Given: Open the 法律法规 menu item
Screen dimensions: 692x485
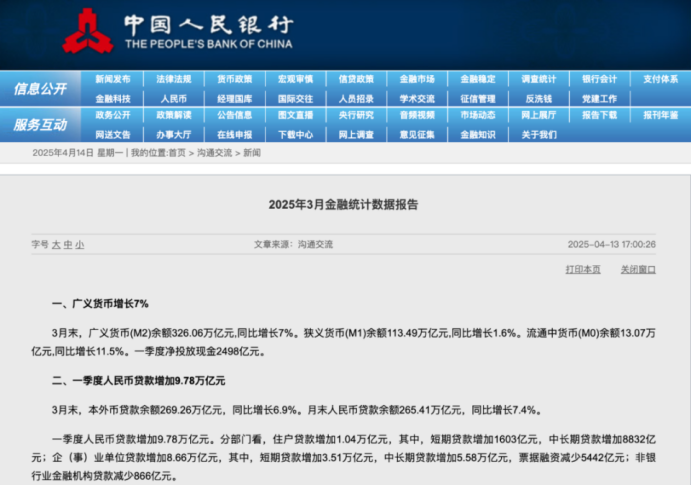Looking at the screenshot, I should [x=173, y=79].
